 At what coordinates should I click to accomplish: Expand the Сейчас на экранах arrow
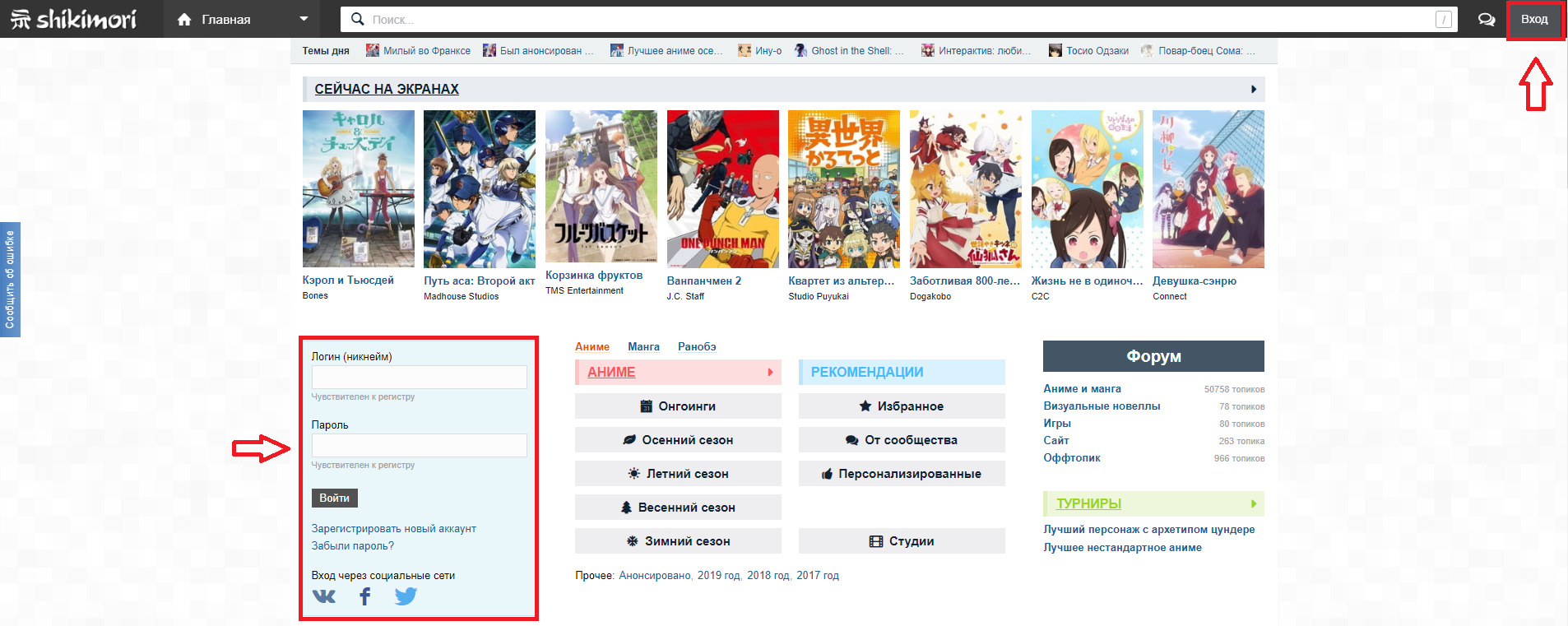1253,89
